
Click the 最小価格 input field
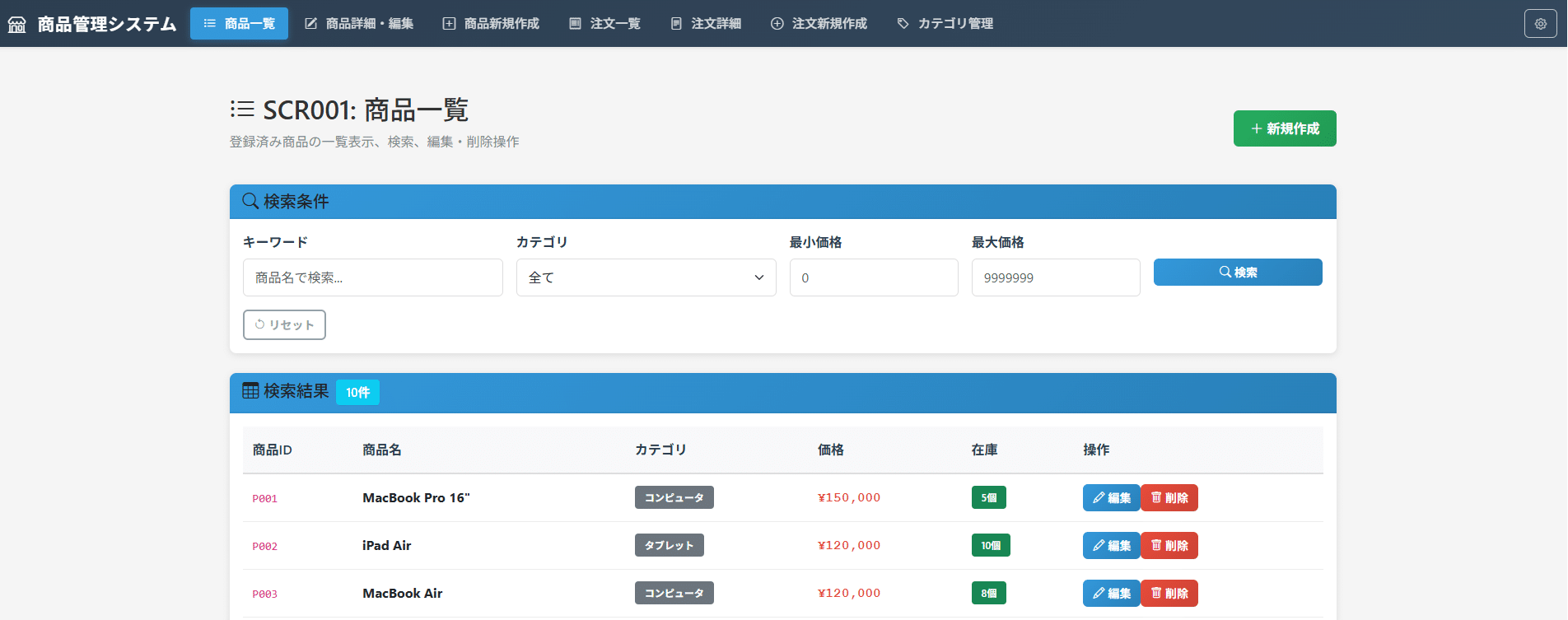point(873,278)
